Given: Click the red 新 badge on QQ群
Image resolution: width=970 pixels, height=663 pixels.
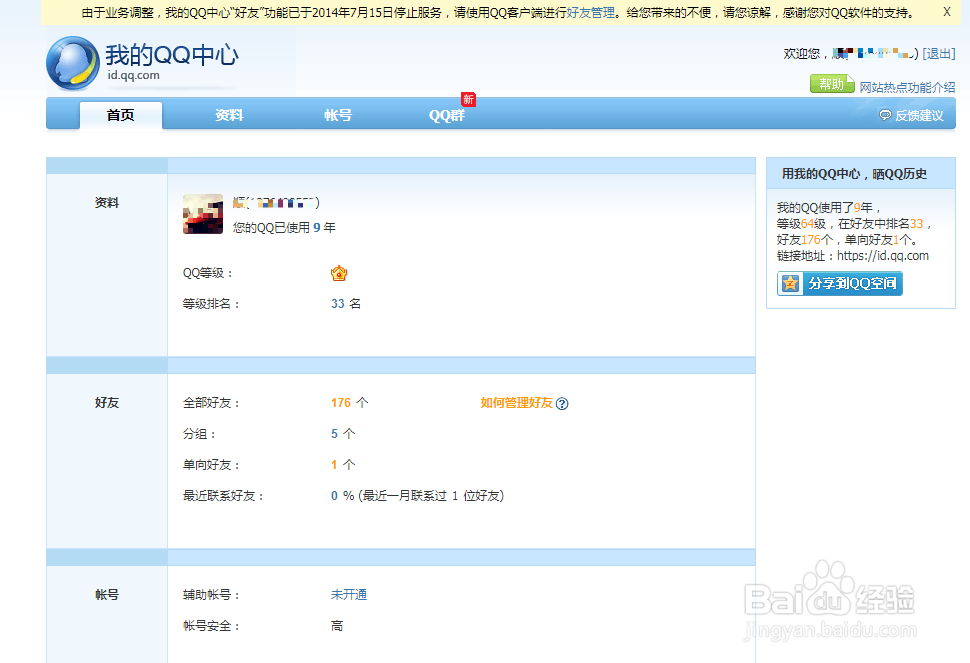Looking at the screenshot, I should click(x=468, y=99).
